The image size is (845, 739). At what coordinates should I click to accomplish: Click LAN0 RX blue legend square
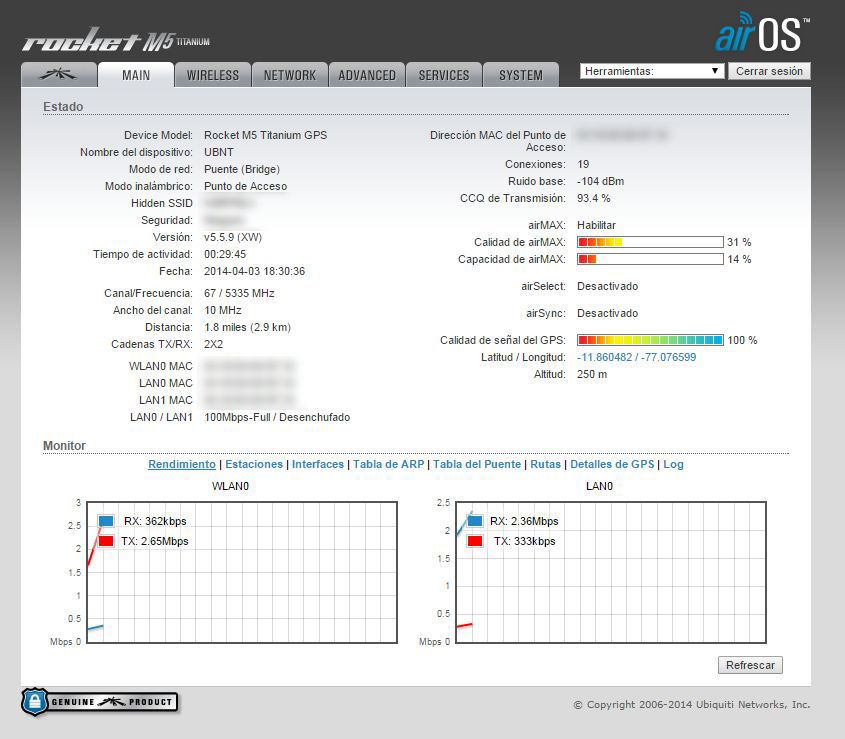click(475, 521)
